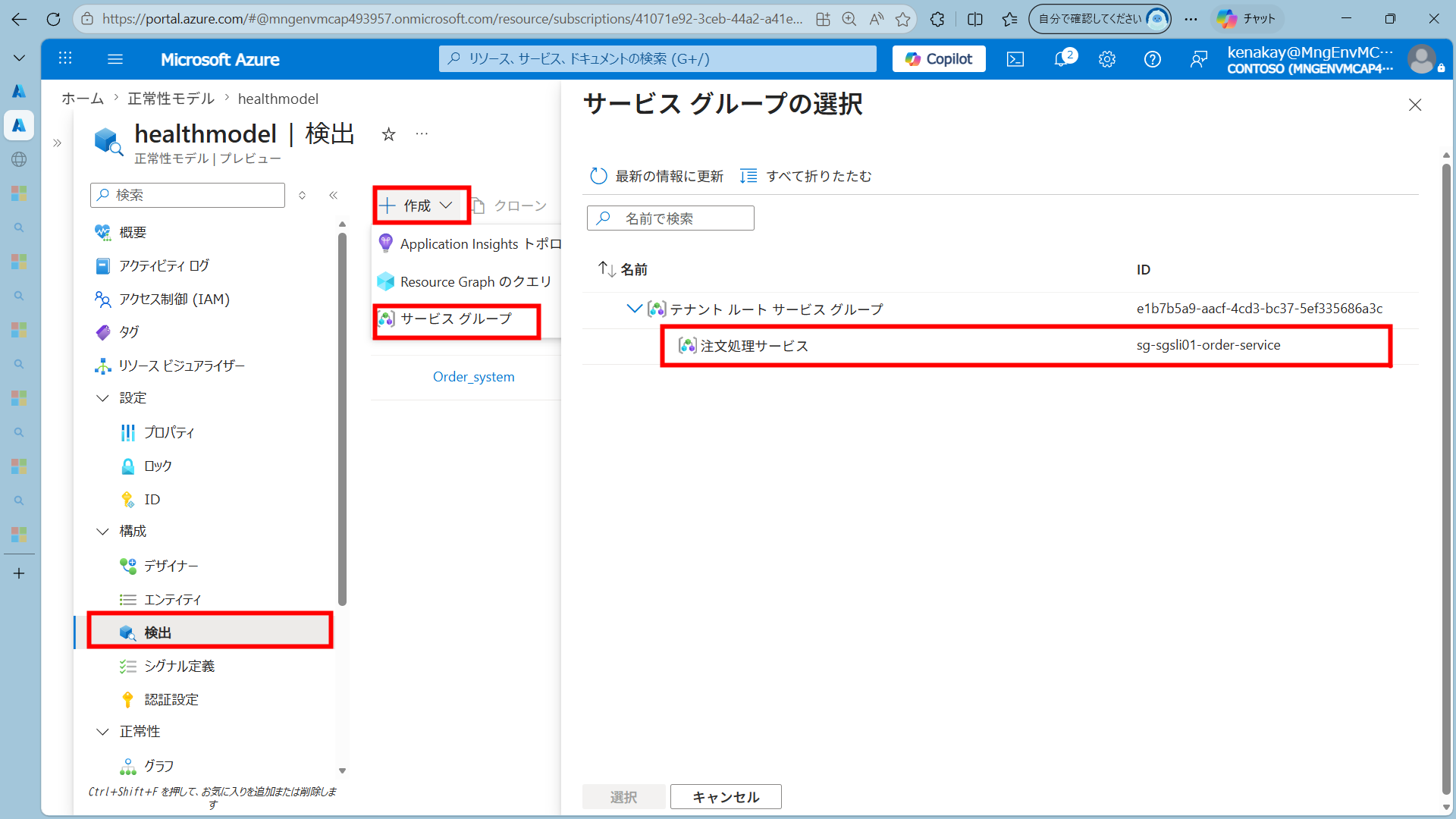The image size is (1456, 819).
Task: Bookmark page with browser star icon
Action: 902,19
